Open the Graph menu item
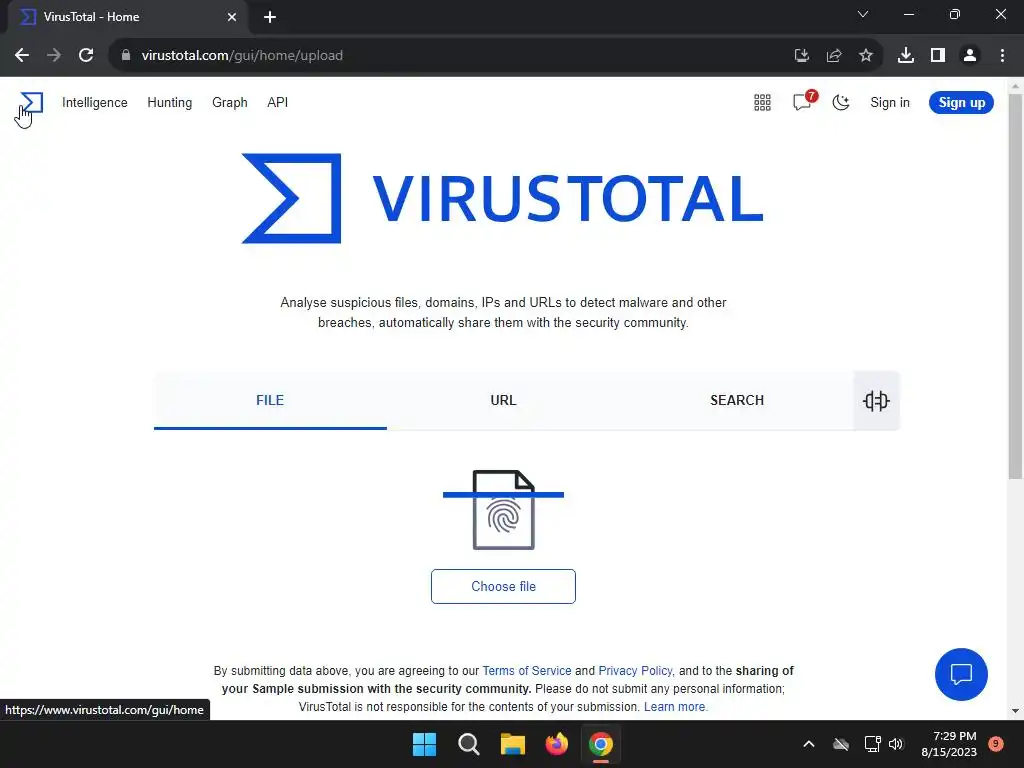Viewport: 1024px width, 768px height. pos(230,103)
